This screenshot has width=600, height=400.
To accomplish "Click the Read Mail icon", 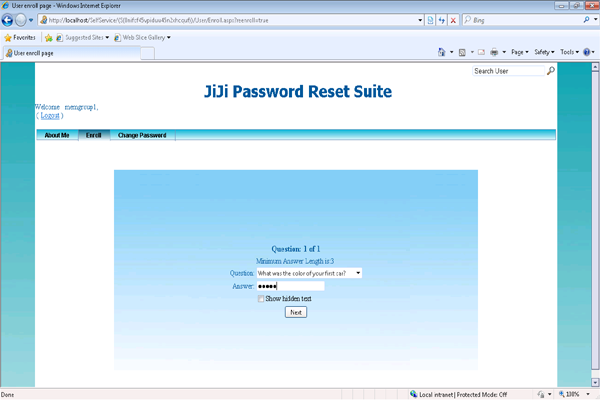I will pyautogui.click(x=481, y=52).
